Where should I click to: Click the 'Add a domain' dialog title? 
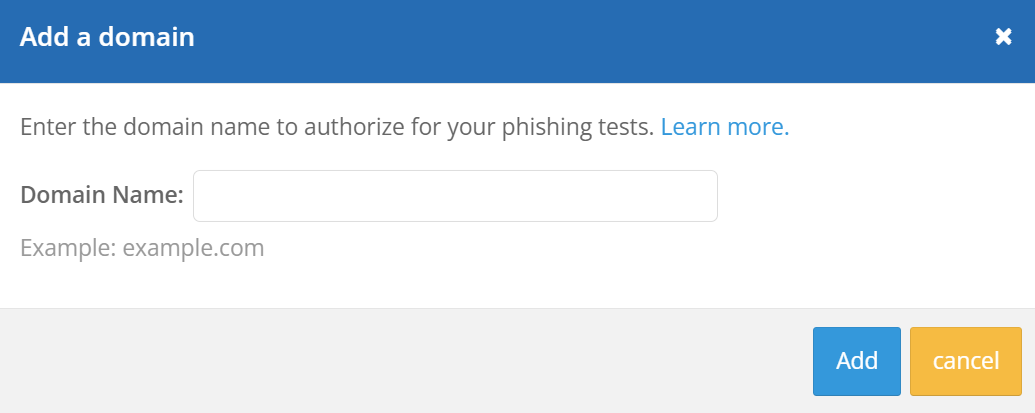coord(107,38)
